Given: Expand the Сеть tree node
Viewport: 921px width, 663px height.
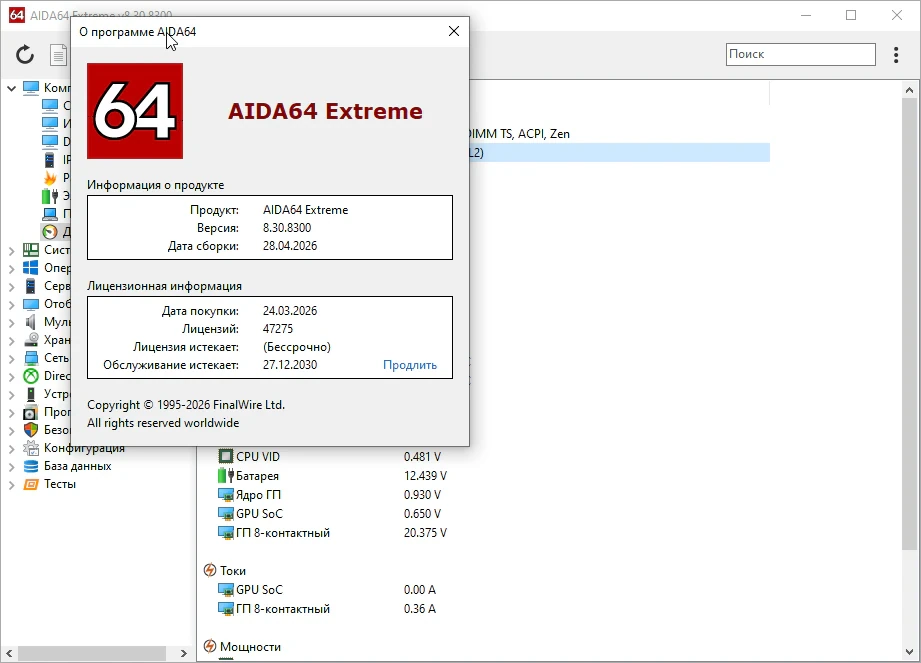Looking at the screenshot, I should (x=11, y=359).
